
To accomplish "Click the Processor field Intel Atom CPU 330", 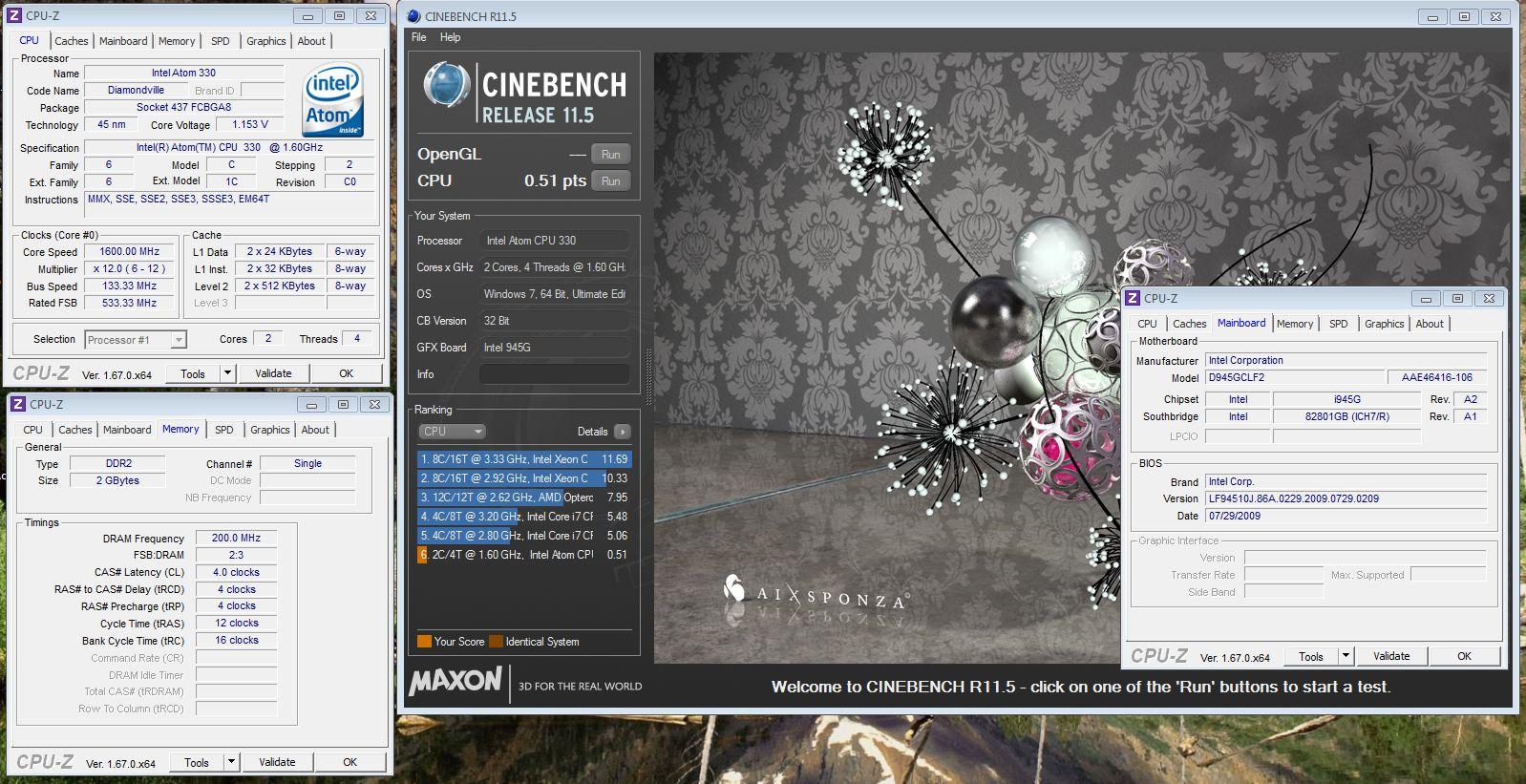I will click(554, 241).
